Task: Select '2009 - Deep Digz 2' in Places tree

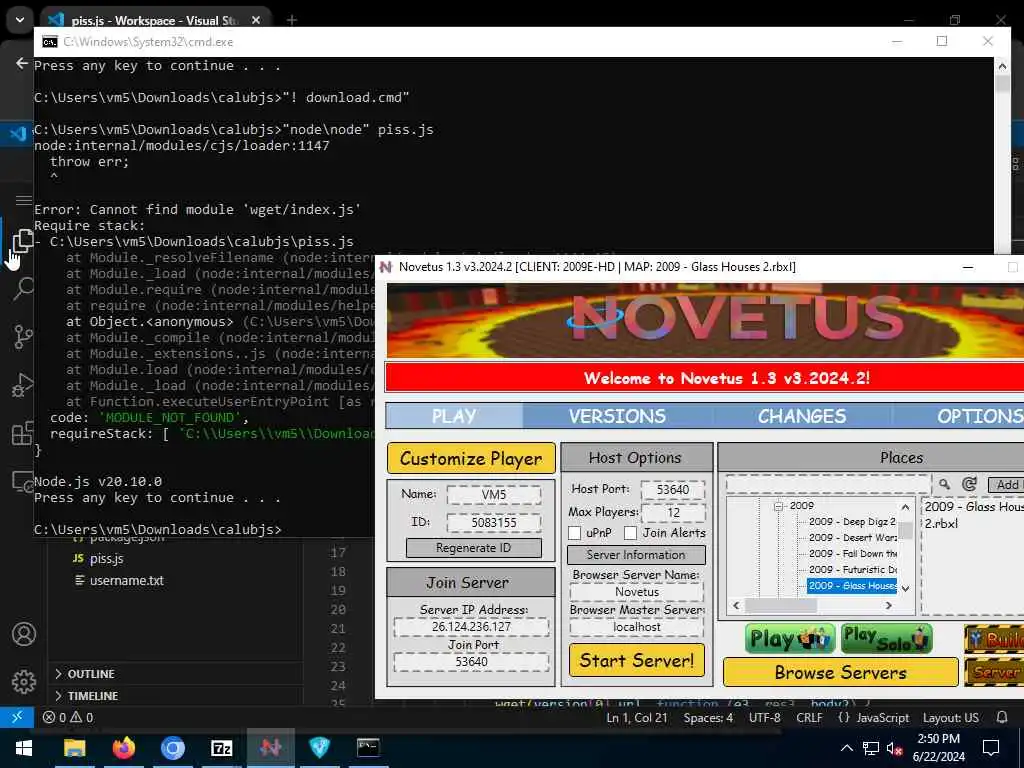Action: [852, 522]
